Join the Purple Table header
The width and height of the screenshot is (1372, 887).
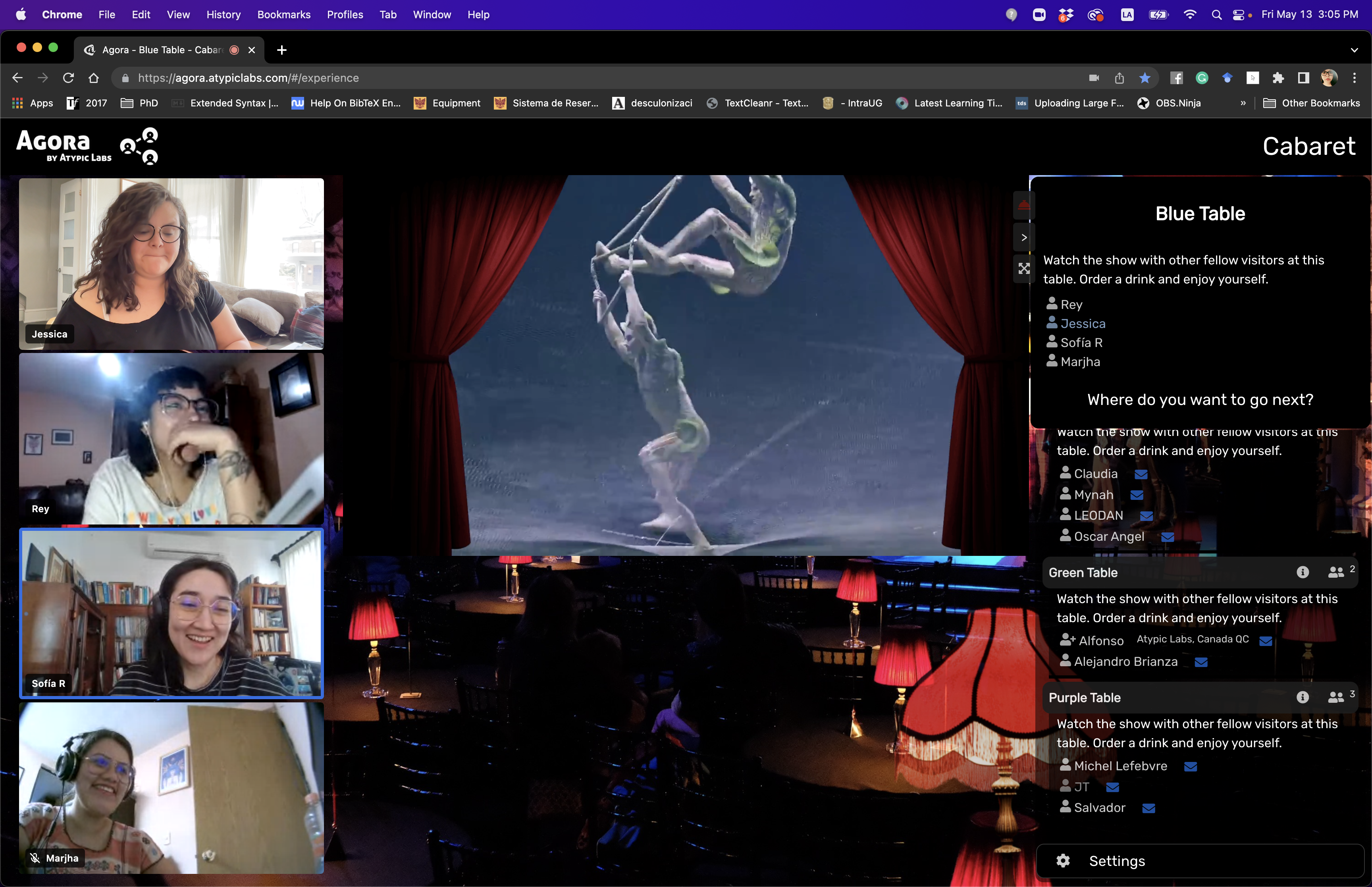coord(1085,698)
